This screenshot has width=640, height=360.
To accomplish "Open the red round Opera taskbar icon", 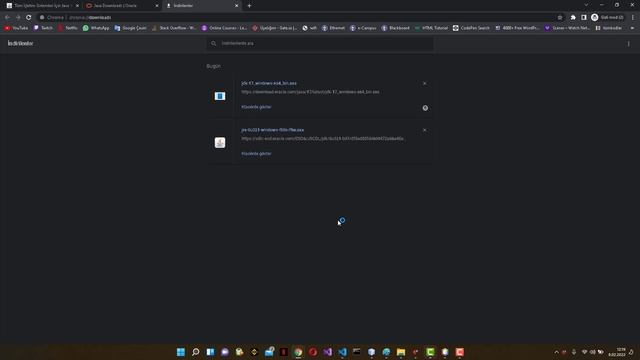I will point(313,352).
